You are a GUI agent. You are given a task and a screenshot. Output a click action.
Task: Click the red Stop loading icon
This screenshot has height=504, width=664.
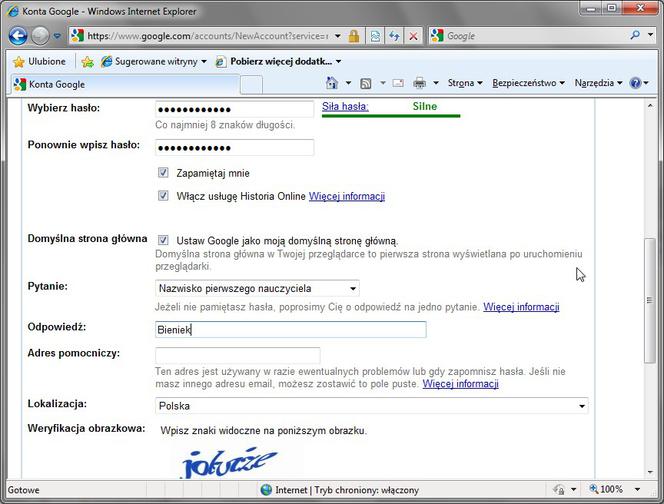pos(413,36)
